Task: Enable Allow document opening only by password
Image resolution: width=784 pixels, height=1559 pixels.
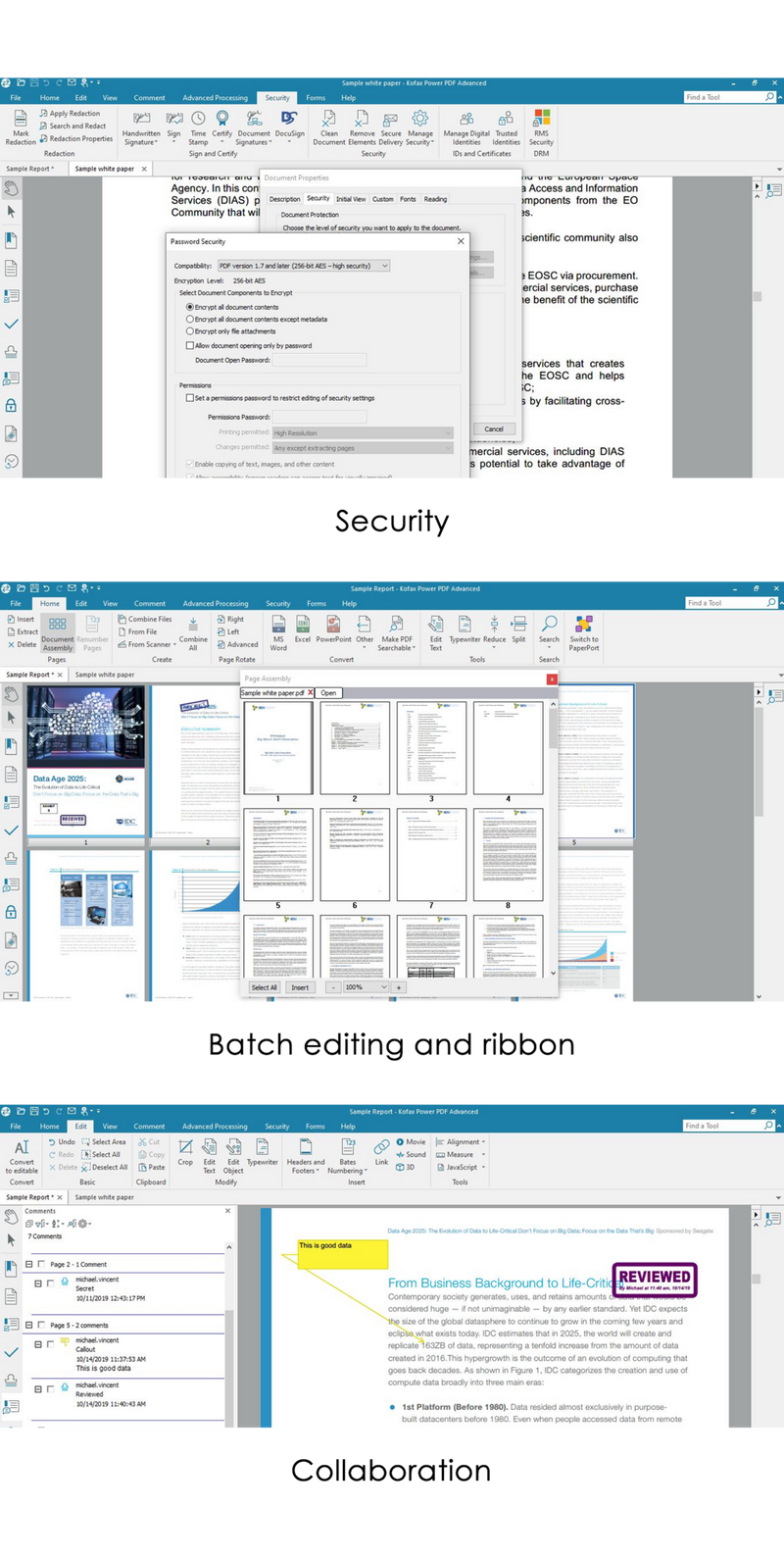Action: [x=190, y=346]
